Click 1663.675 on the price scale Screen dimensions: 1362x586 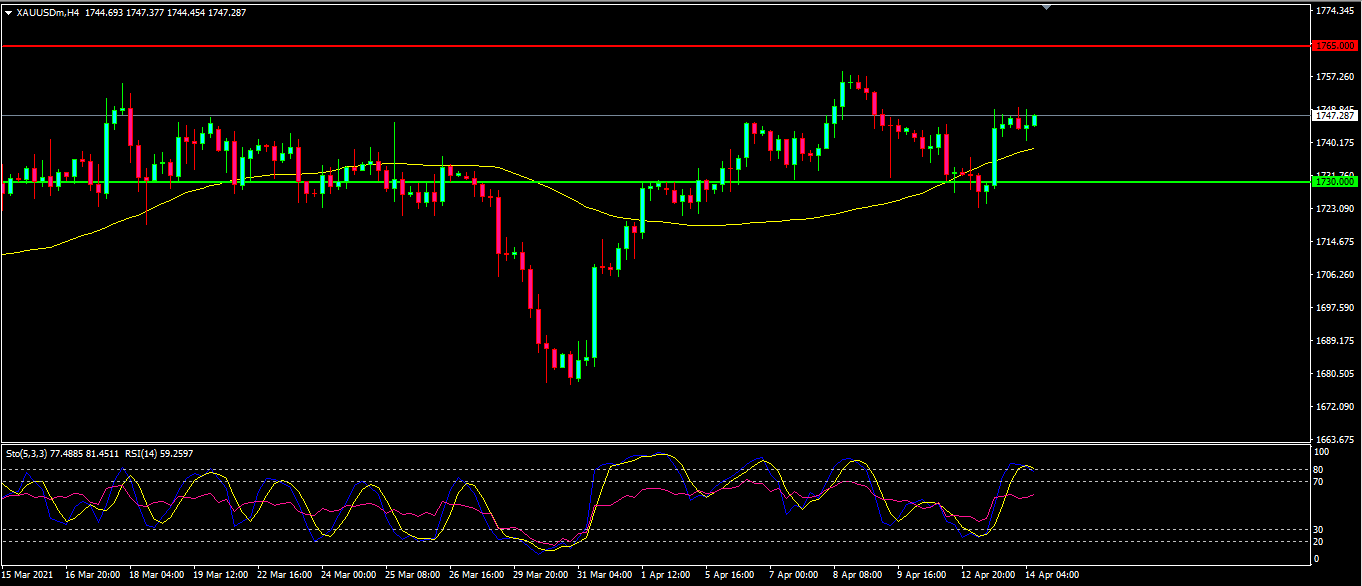[1335, 439]
